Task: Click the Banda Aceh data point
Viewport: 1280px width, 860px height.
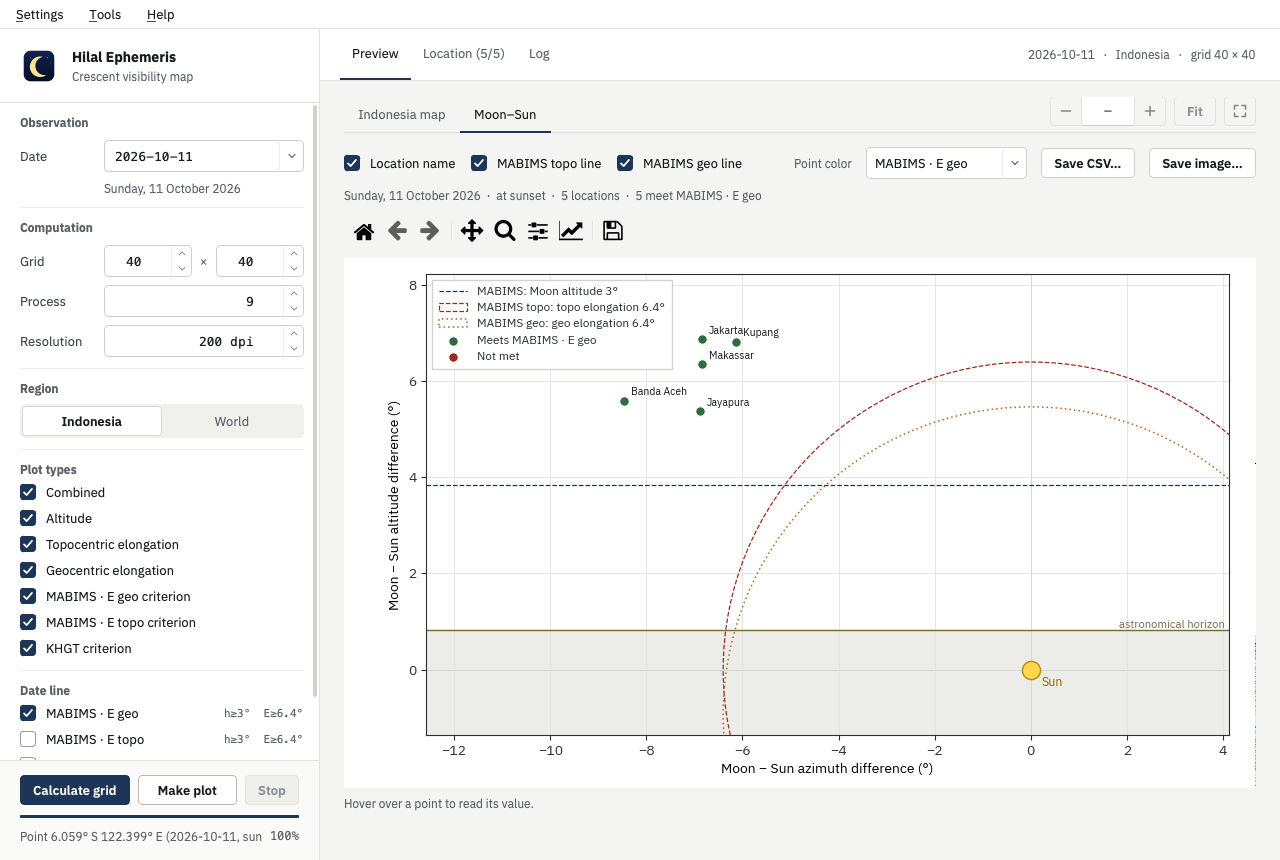Action: pos(624,401)
